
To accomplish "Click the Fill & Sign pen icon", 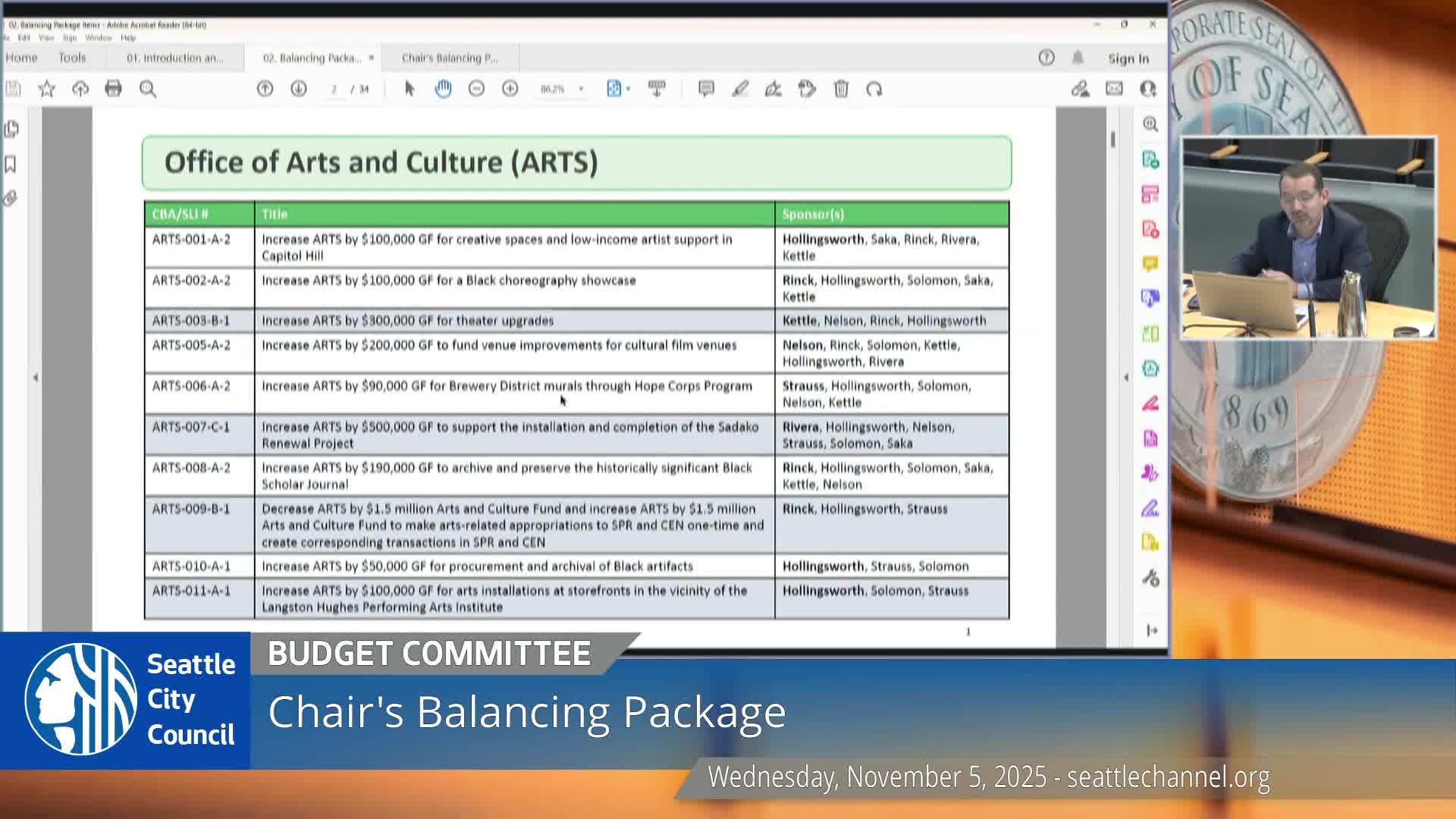I will (x=773, y=89).
